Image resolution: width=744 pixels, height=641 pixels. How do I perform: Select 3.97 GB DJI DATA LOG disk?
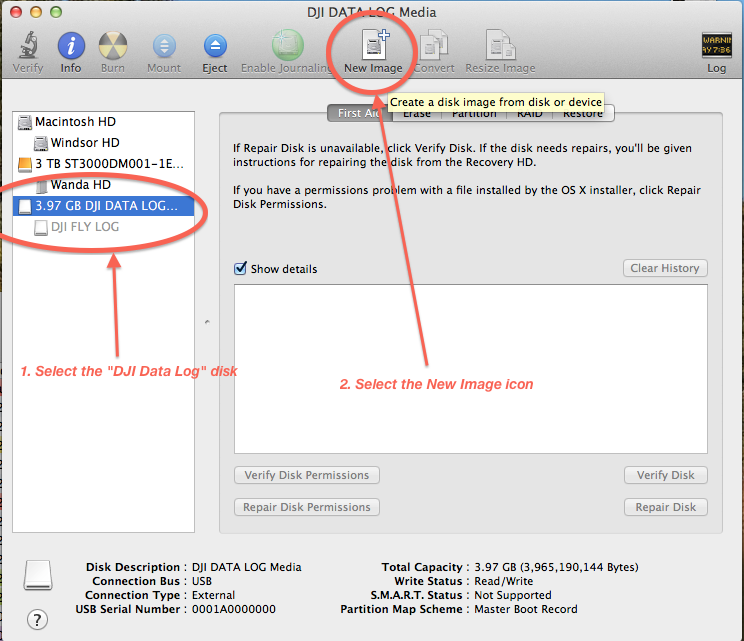[x=103, y=206]
